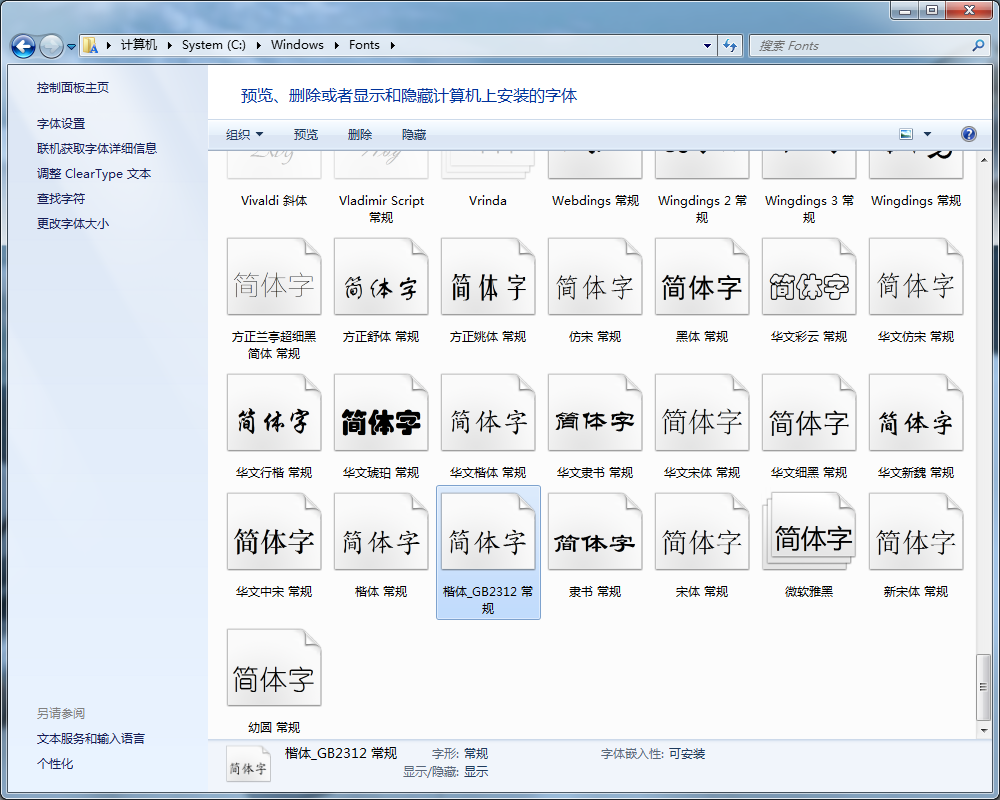Go back with the blue Back arrow
The image size is (1000, 800).
[x=23, y=46]
